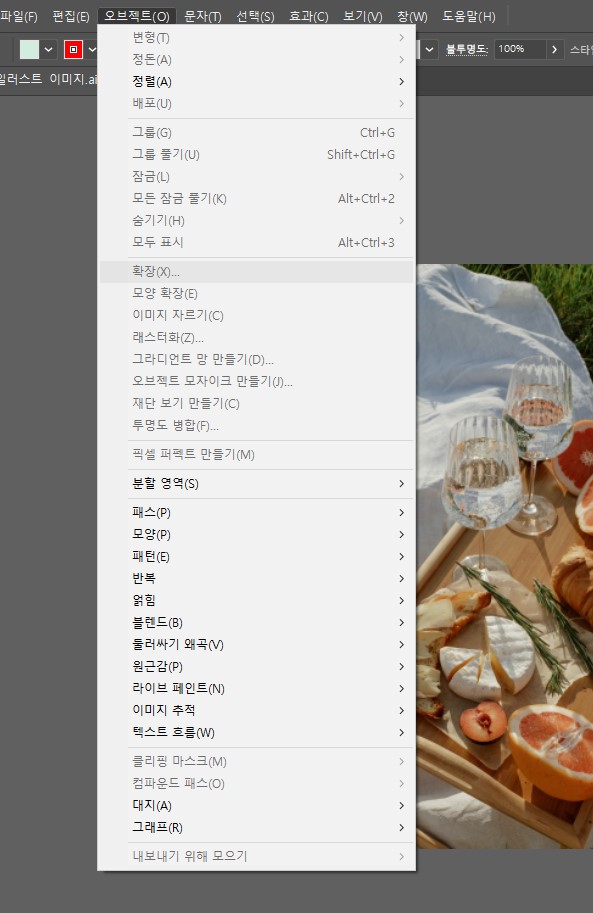Open the 도움말(H) menu

[x=469, y=16]
